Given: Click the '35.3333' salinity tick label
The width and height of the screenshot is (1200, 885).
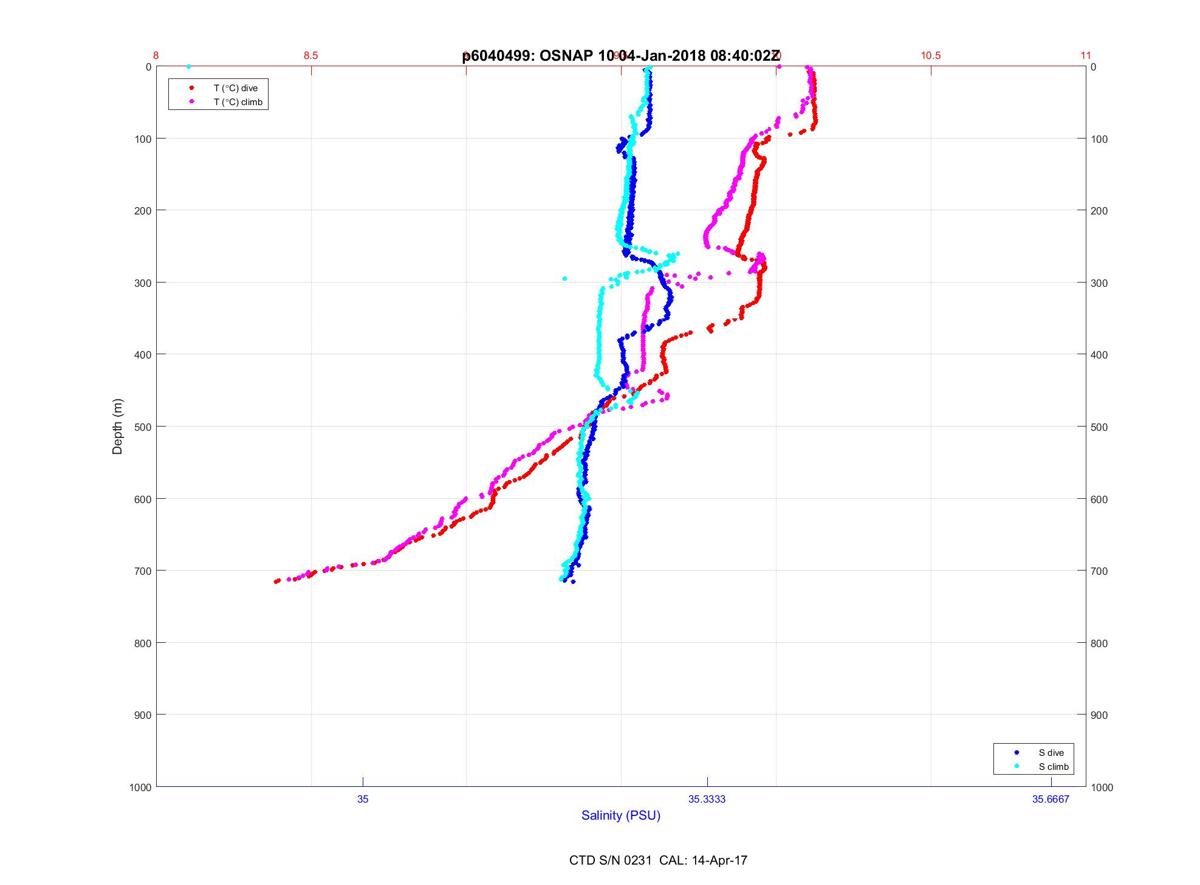Looking at the screenshot, I should click(707, 799).
